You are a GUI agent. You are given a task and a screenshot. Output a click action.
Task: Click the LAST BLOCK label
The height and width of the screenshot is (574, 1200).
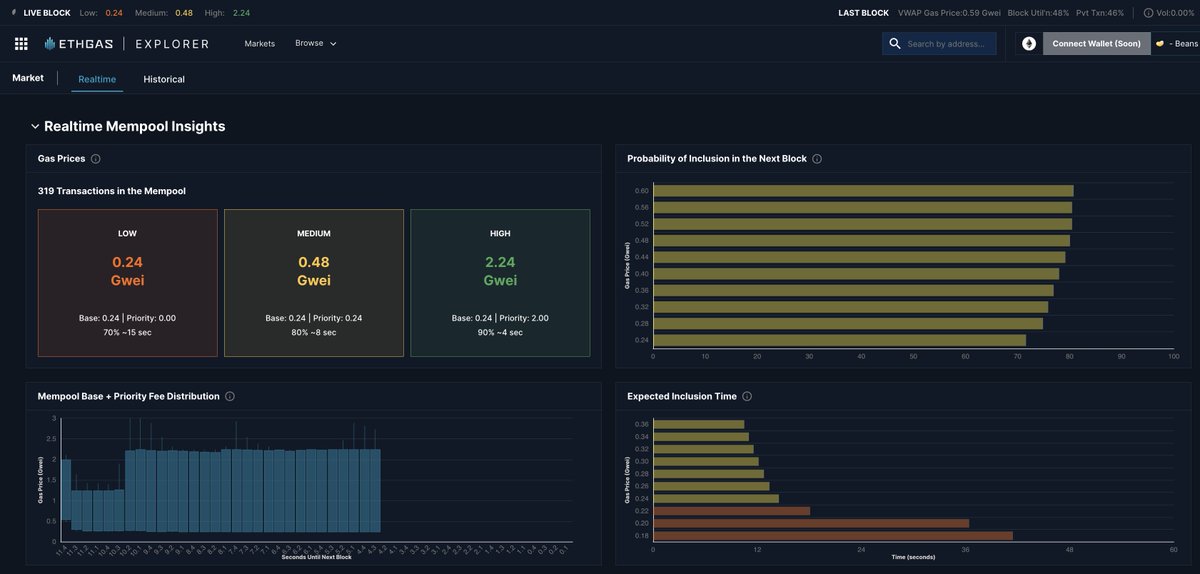coord(863,13)
